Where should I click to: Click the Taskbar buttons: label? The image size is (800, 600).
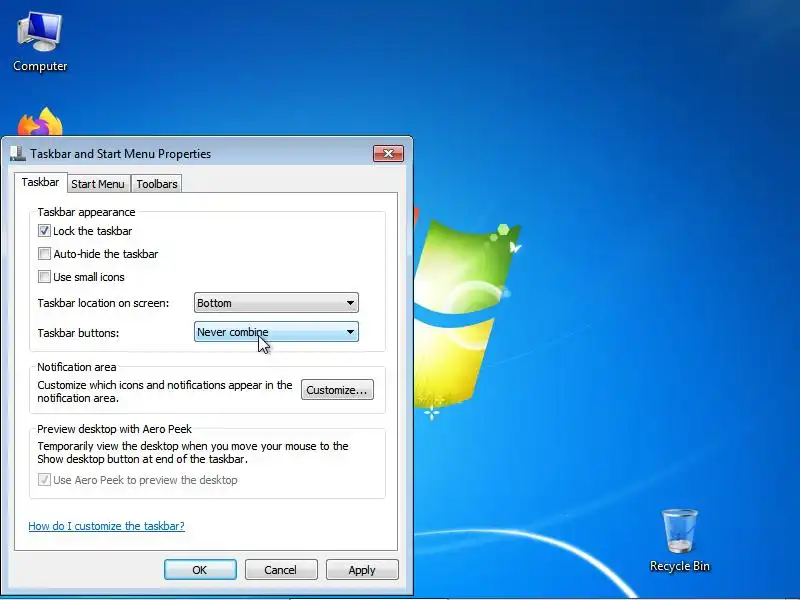[x=78, y=333]
